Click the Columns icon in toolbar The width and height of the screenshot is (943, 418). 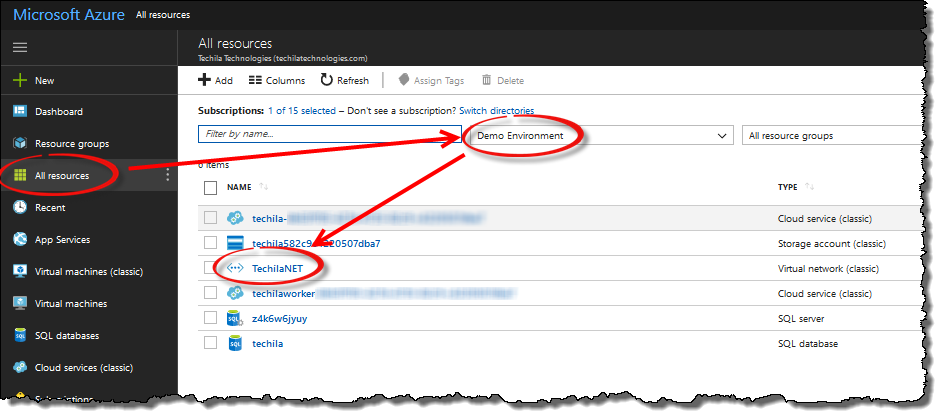tap(255, 80)
